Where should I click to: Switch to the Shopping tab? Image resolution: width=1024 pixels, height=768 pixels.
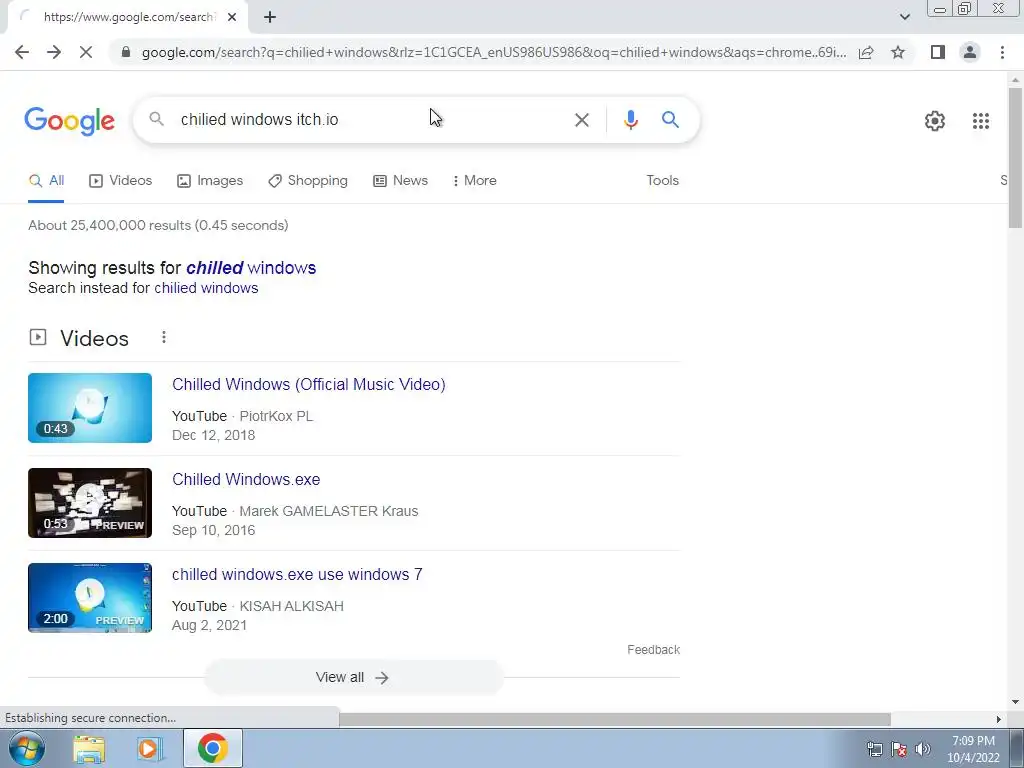pos(308,181)
